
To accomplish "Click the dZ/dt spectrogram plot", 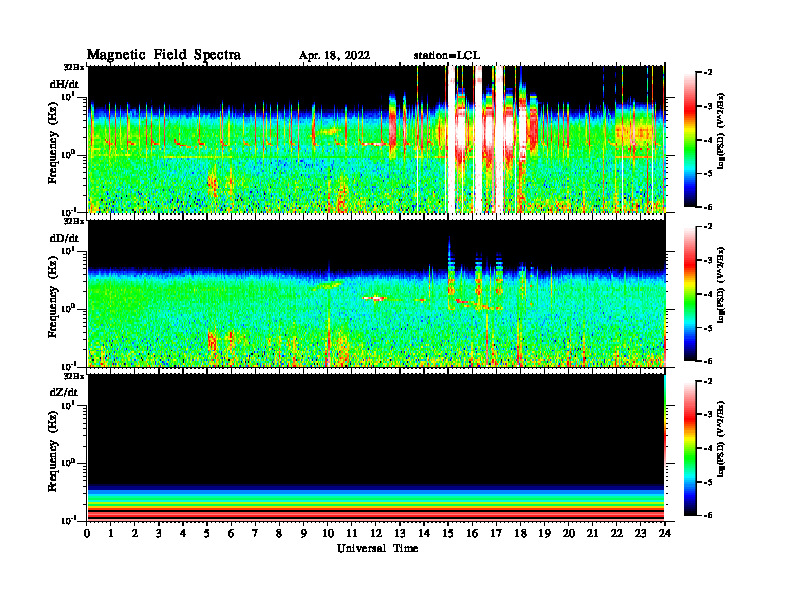I will [376, 447].
